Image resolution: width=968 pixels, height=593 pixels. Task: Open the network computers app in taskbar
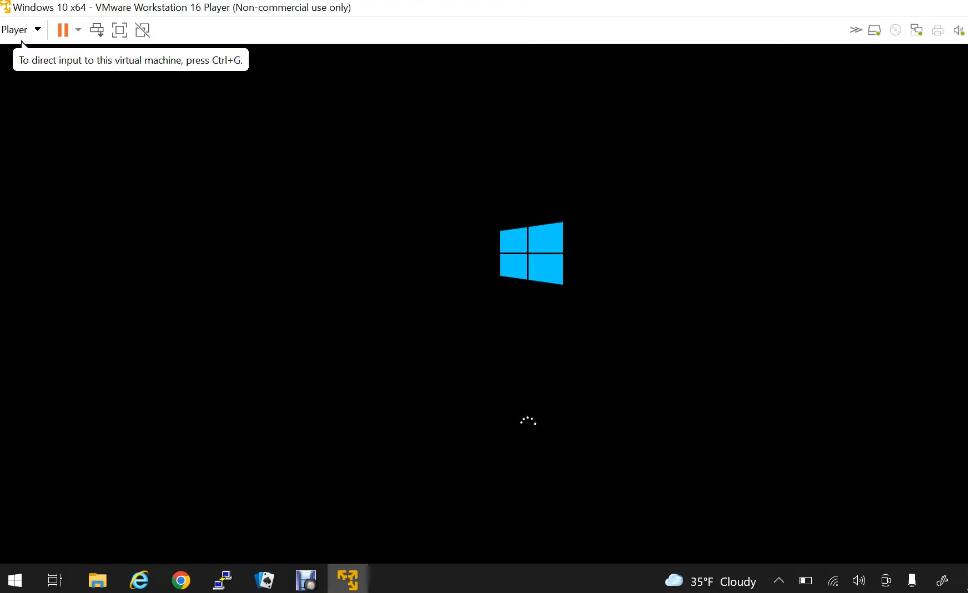(x=222, y=580)
